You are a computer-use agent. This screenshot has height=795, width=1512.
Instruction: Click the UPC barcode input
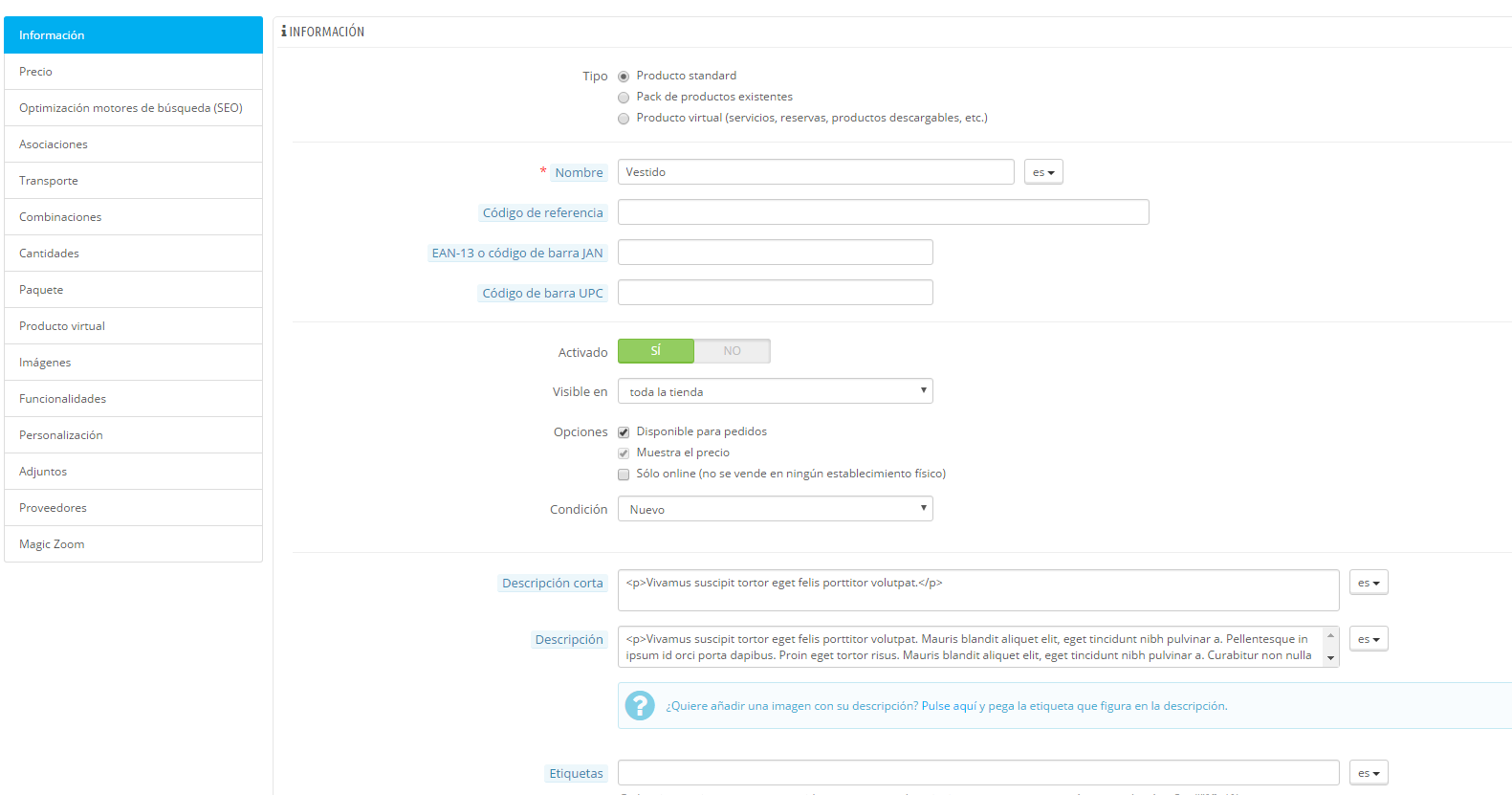(776, 293)
